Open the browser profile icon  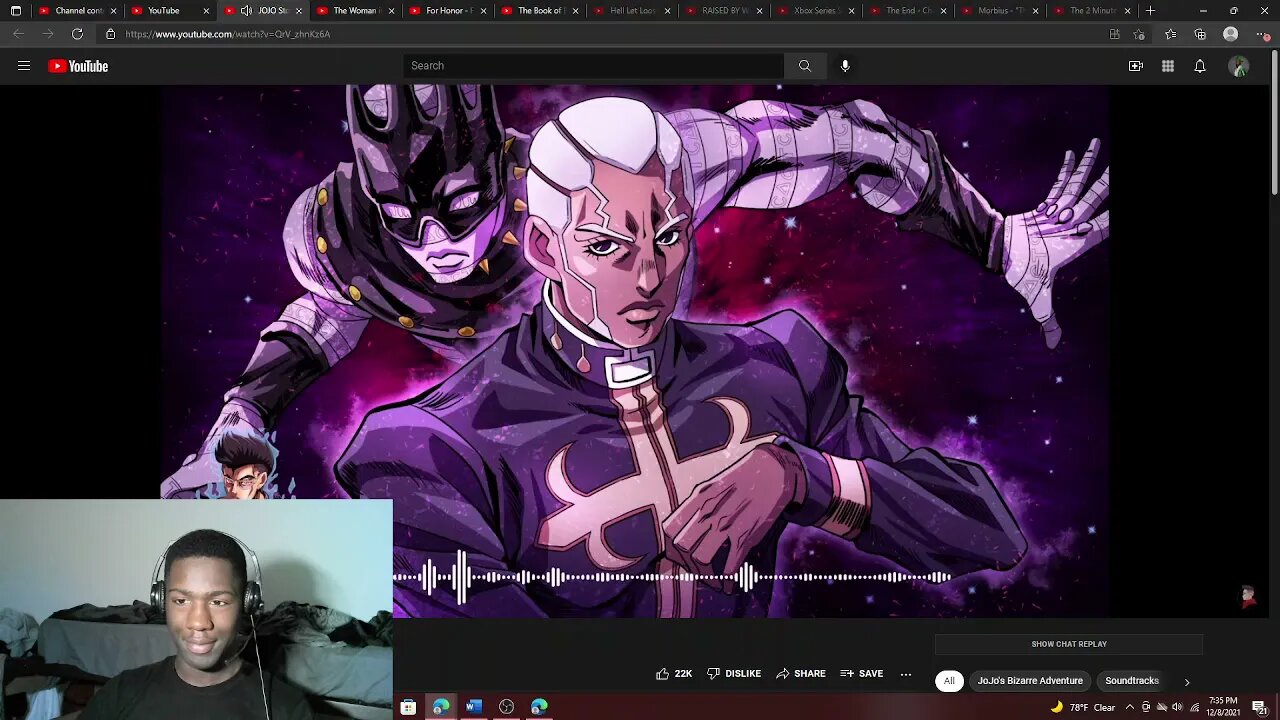pos(1231,34)
